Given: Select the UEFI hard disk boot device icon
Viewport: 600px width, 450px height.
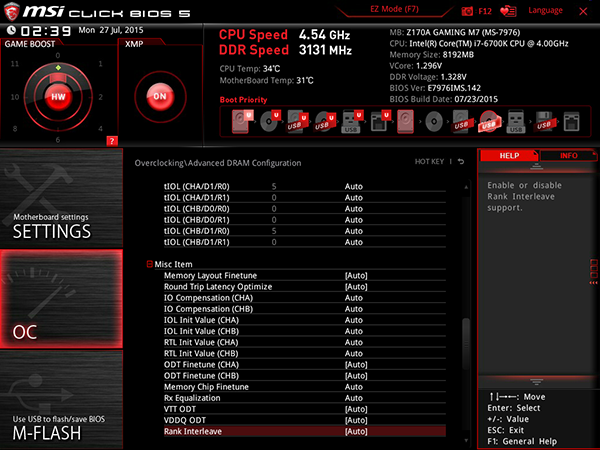Looking at the screenshot, I should tap(242, 122).
